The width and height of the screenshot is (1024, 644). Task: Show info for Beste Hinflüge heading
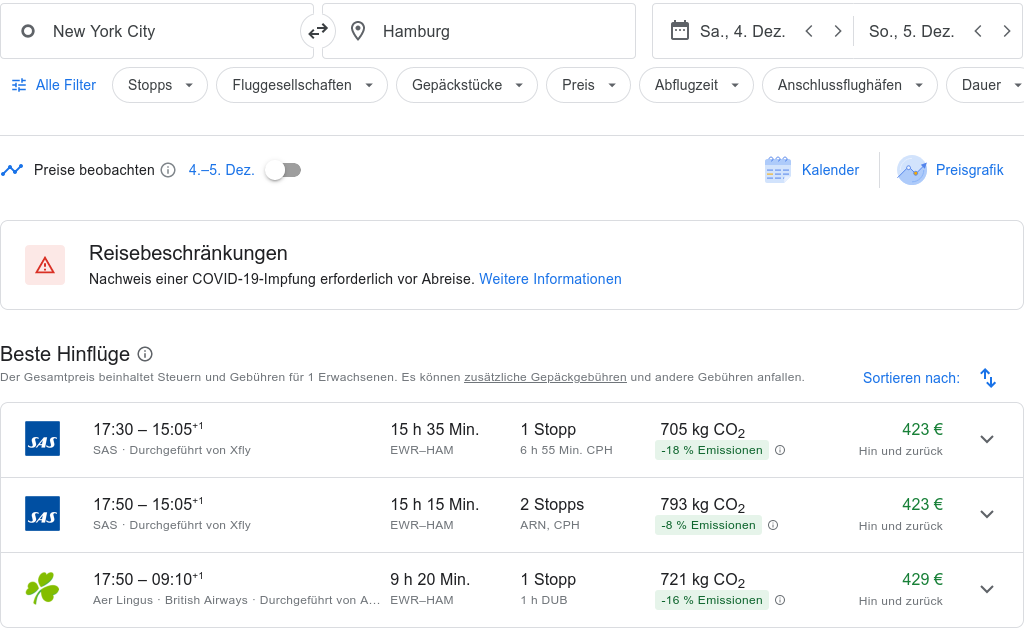(x=145, y=354)
